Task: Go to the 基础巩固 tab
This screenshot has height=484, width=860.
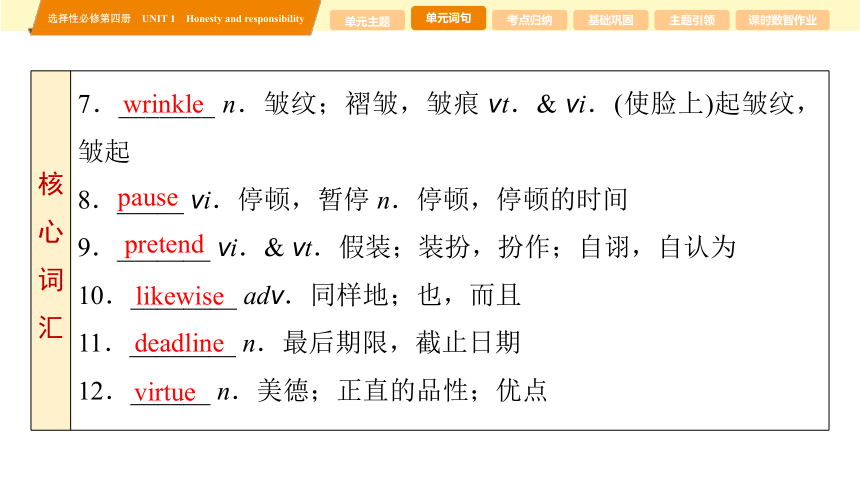Action: 610,21
